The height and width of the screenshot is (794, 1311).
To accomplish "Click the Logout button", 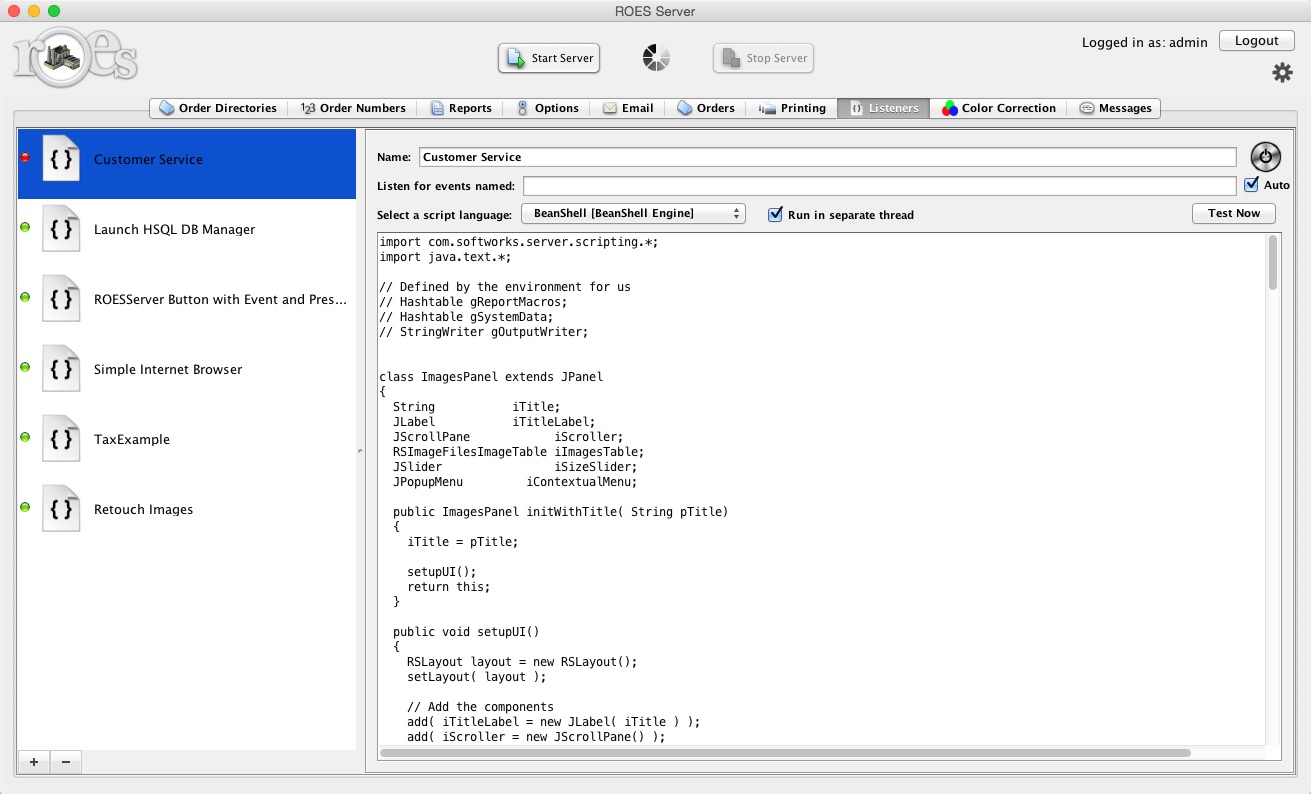I will click(1256, 41).
